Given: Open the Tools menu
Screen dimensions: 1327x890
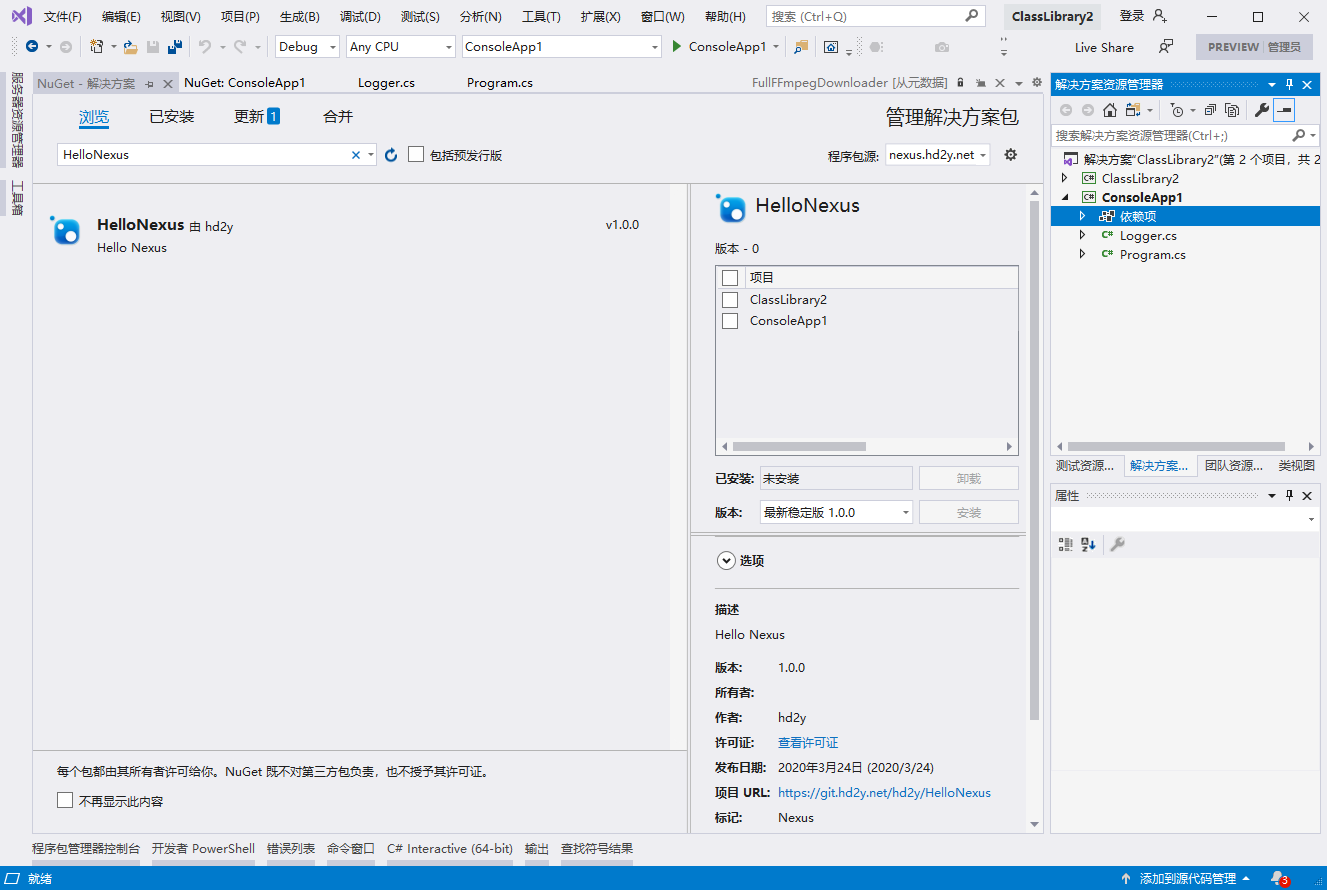Looking at the screenshot, I should [x=541, y=17].
